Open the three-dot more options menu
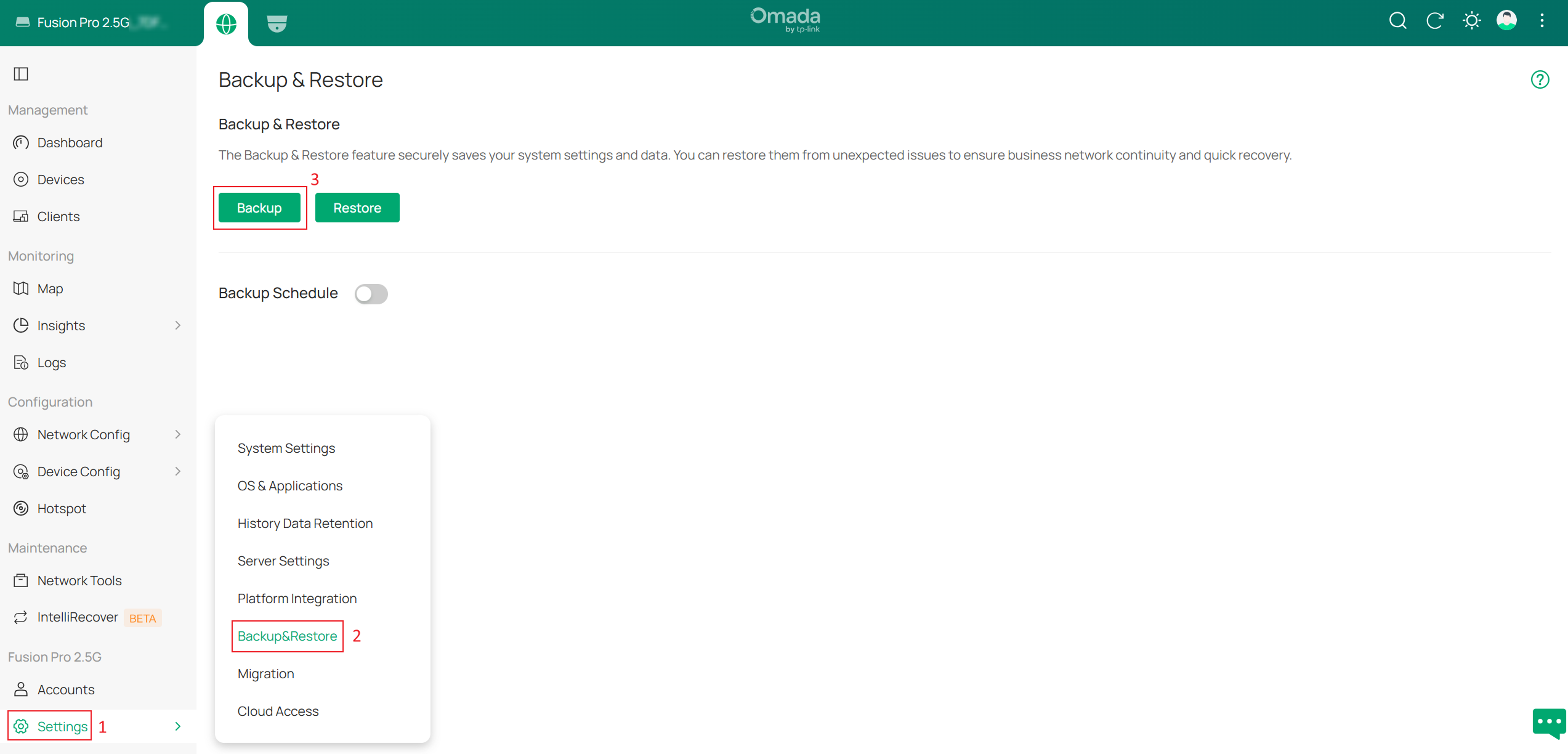This screenshot has width=1568, height=754. 1542,21
